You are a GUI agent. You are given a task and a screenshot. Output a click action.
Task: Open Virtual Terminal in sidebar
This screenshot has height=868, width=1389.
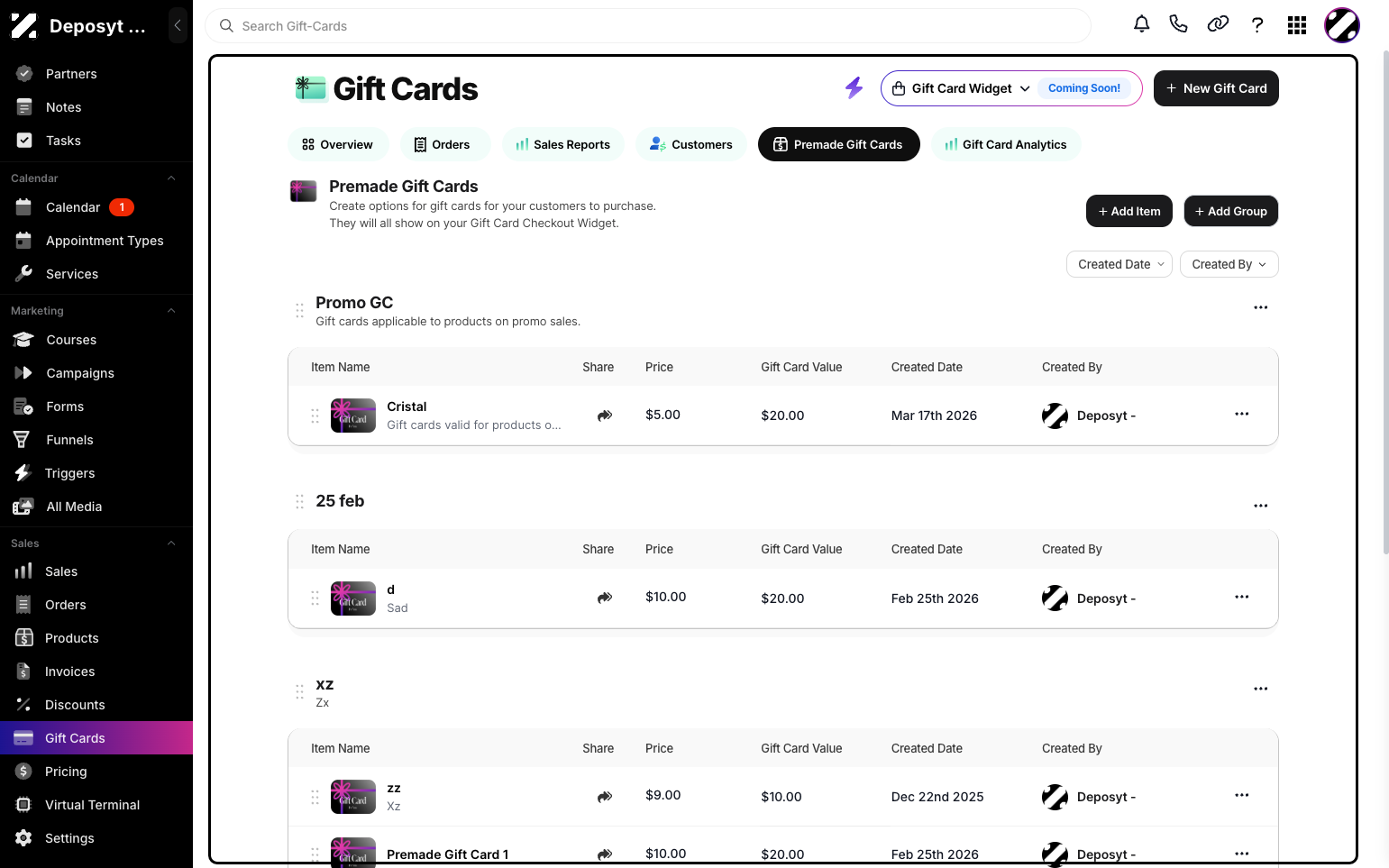[96, 805]
